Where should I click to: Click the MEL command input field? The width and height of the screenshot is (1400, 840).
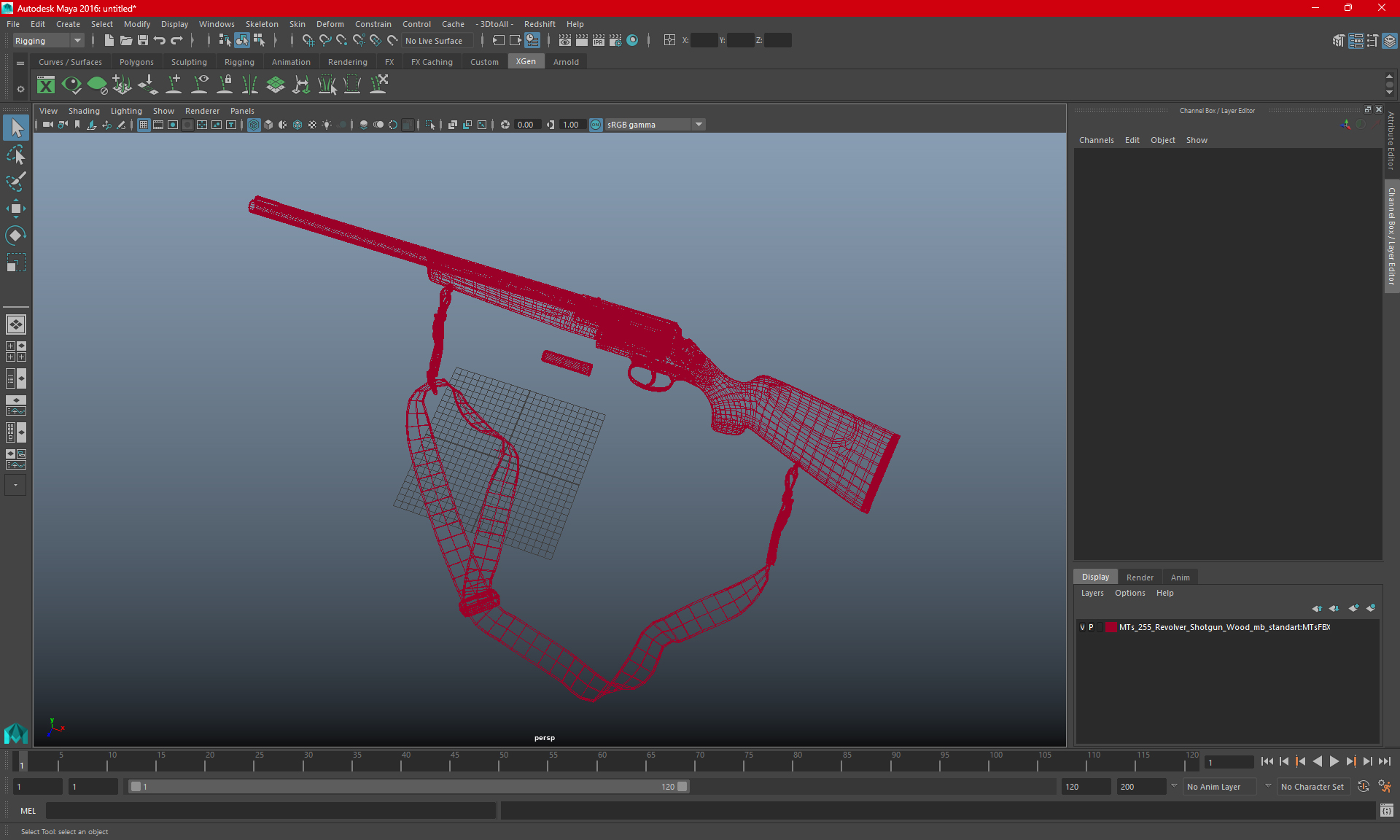[271, 811]
